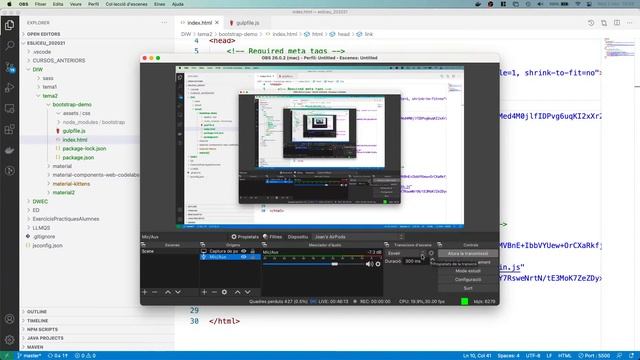640x360 pixels.
Task: Add a new scene in OBS Escenes
Action: tap(144, 292)
